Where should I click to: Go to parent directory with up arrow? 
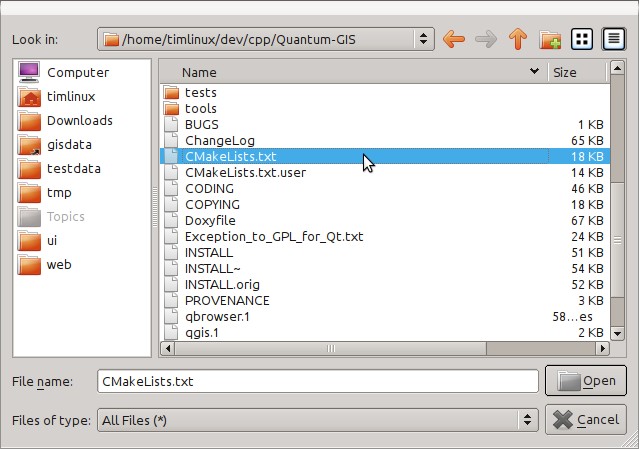pos(517,39)
